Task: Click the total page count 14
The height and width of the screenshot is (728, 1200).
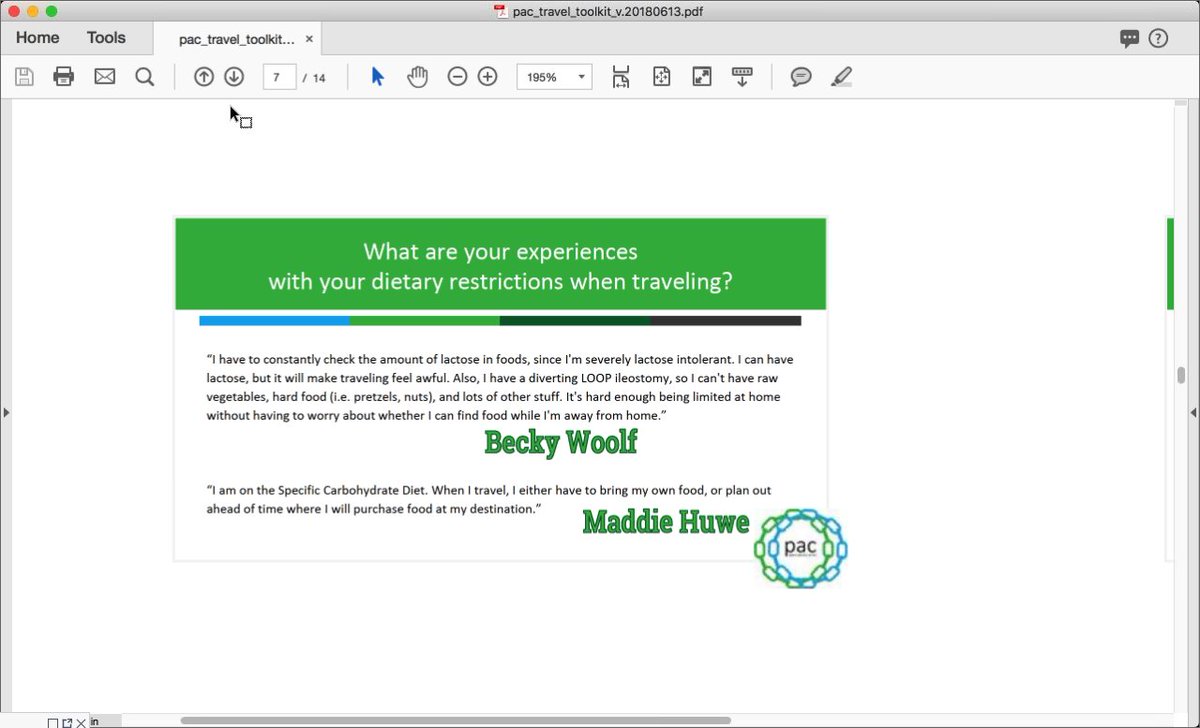Action: [x=319, y=78]
